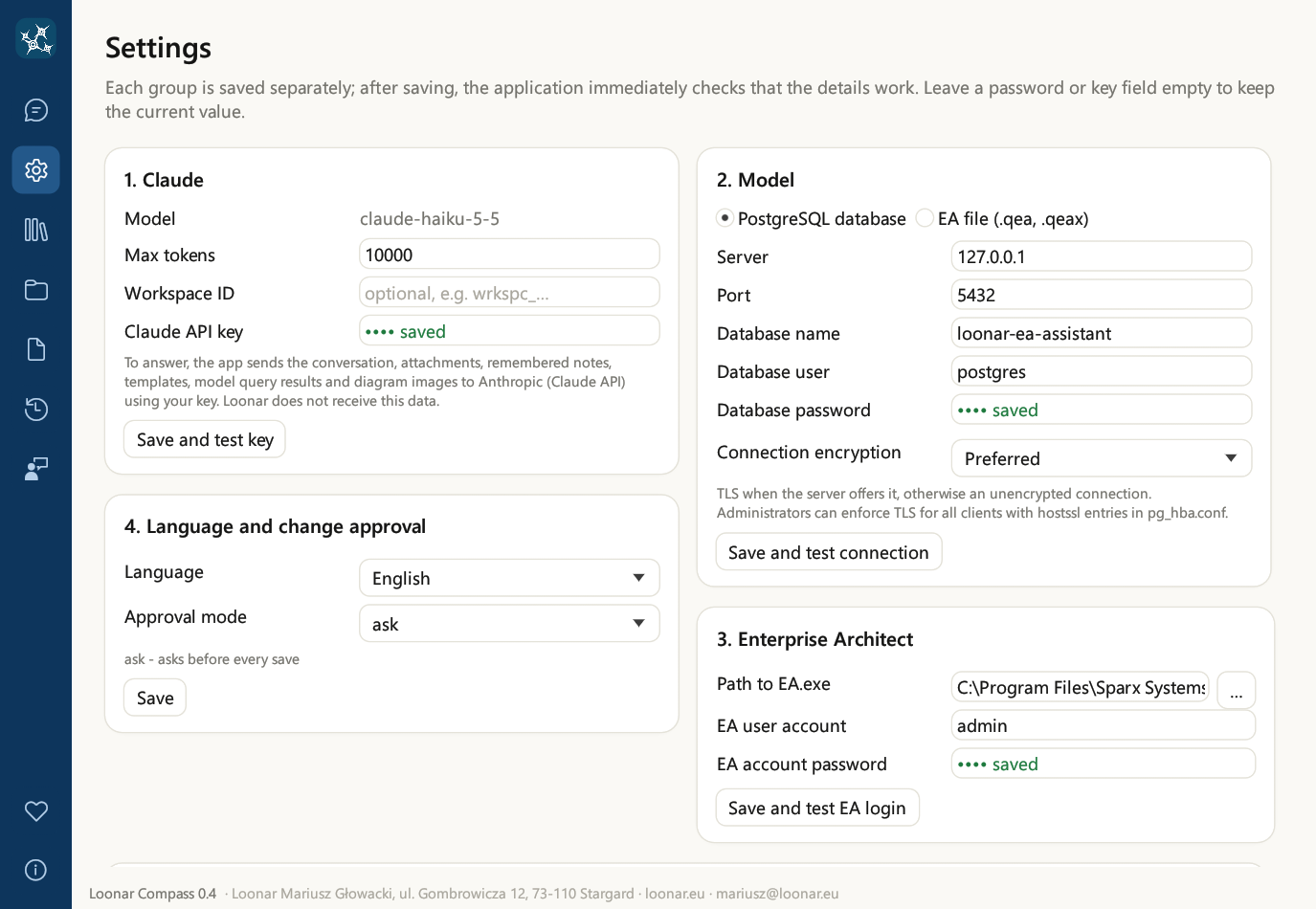Click the claude-haiku-5-5 model value
Screen dimensions: 1316x909
430,218
